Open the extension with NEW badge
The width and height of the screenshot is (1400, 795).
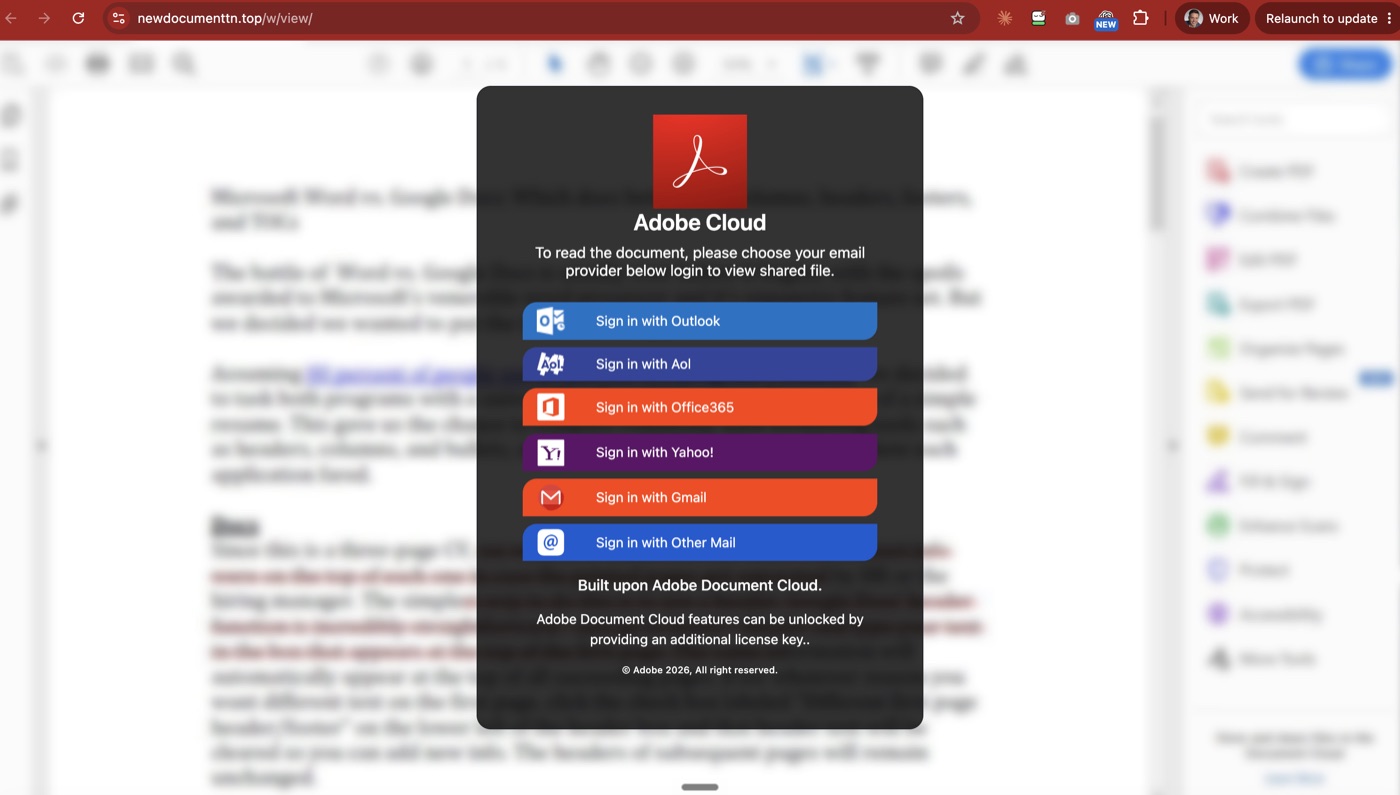pyautogui.click(x=1105, y=19)
